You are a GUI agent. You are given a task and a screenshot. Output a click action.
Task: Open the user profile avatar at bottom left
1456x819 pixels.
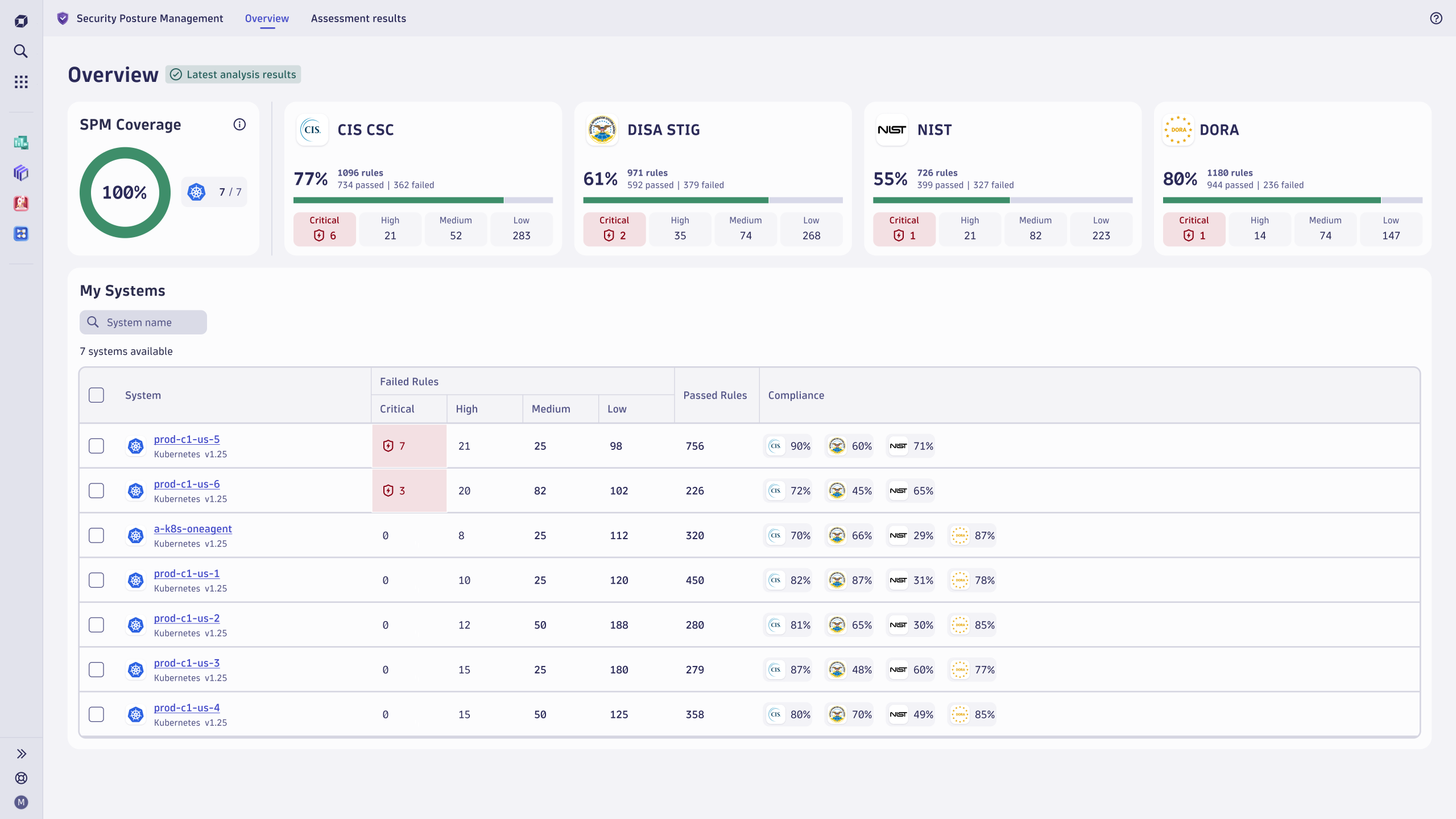[21, 803]
